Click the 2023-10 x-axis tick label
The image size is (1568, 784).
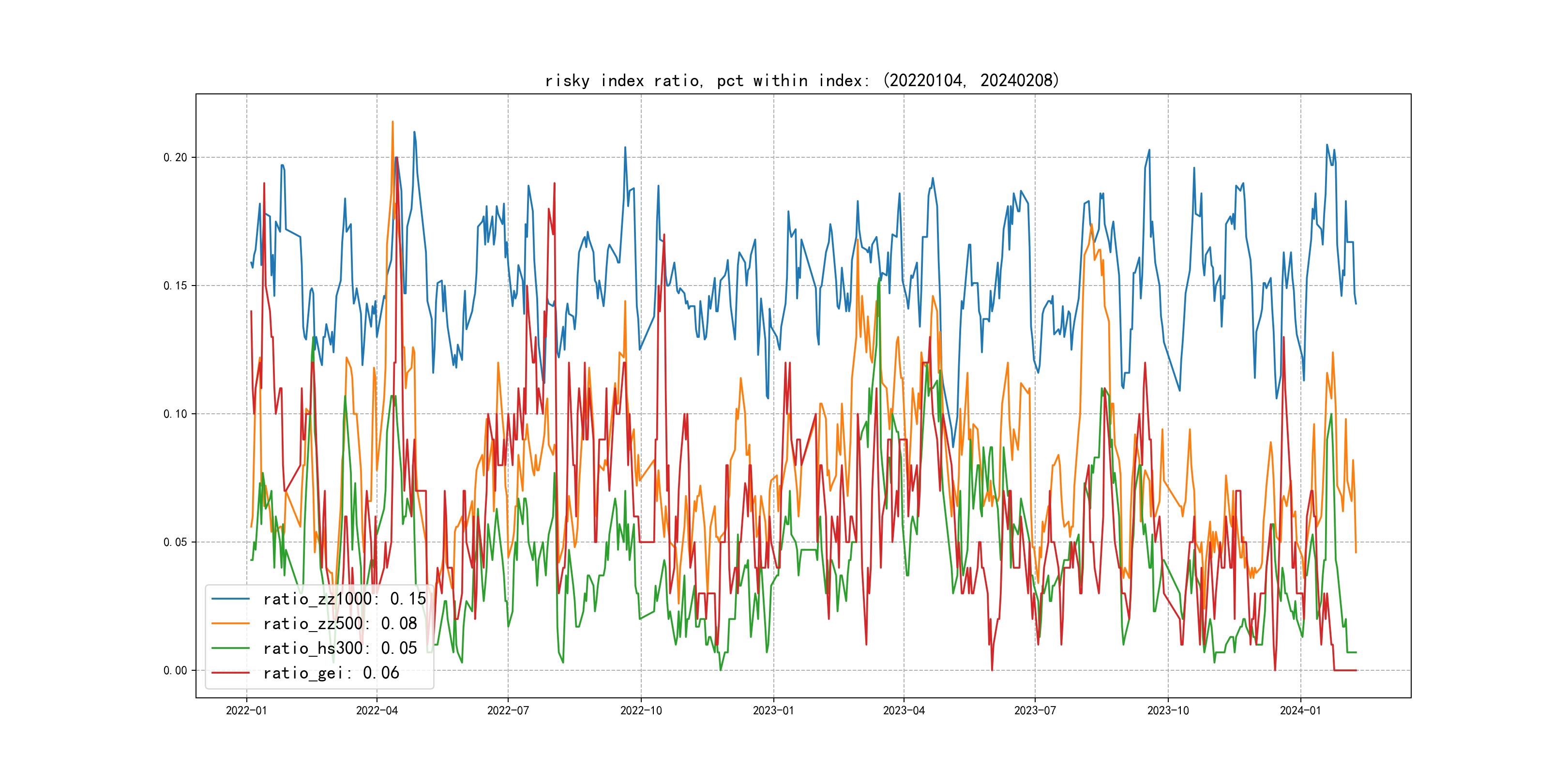click(1168, 710)
